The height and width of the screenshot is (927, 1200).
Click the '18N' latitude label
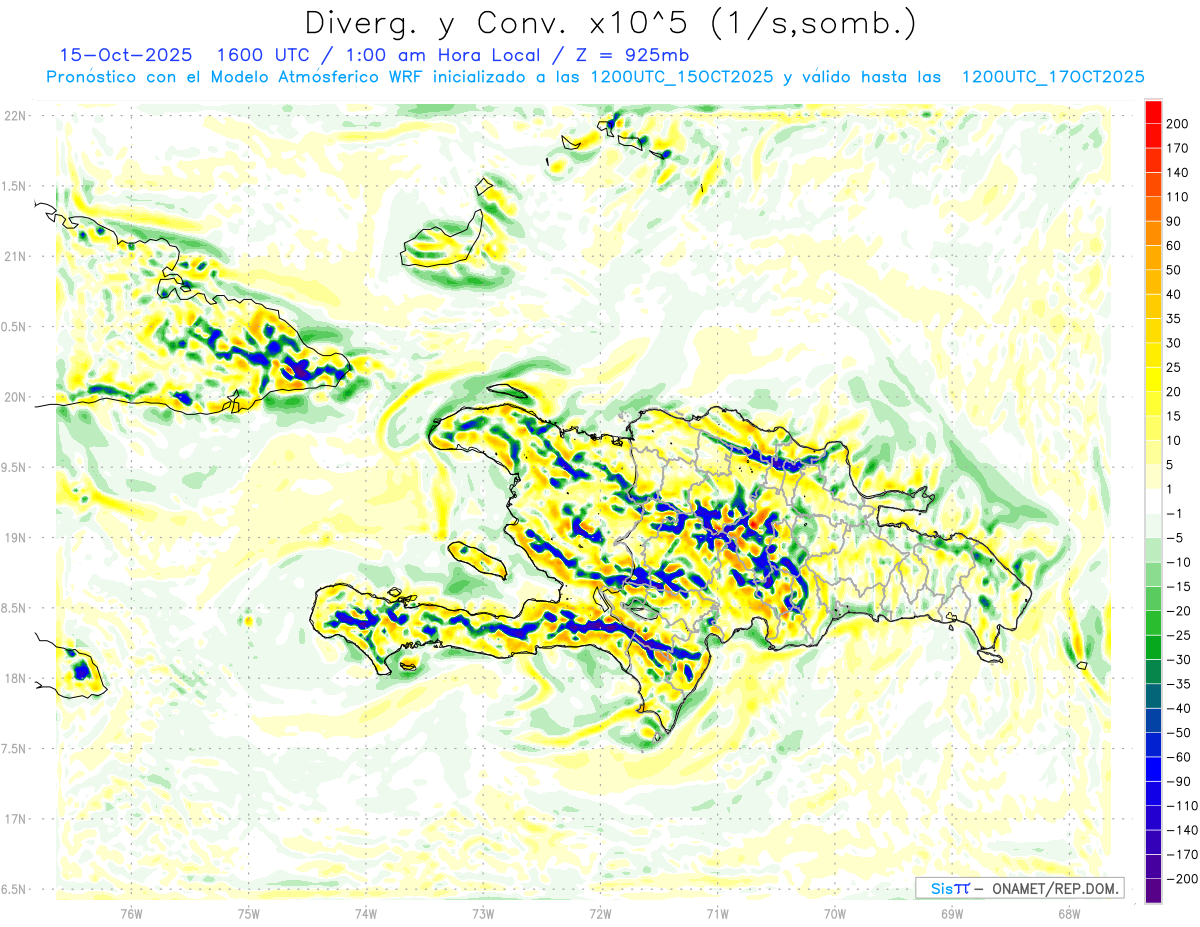(15, 679)
